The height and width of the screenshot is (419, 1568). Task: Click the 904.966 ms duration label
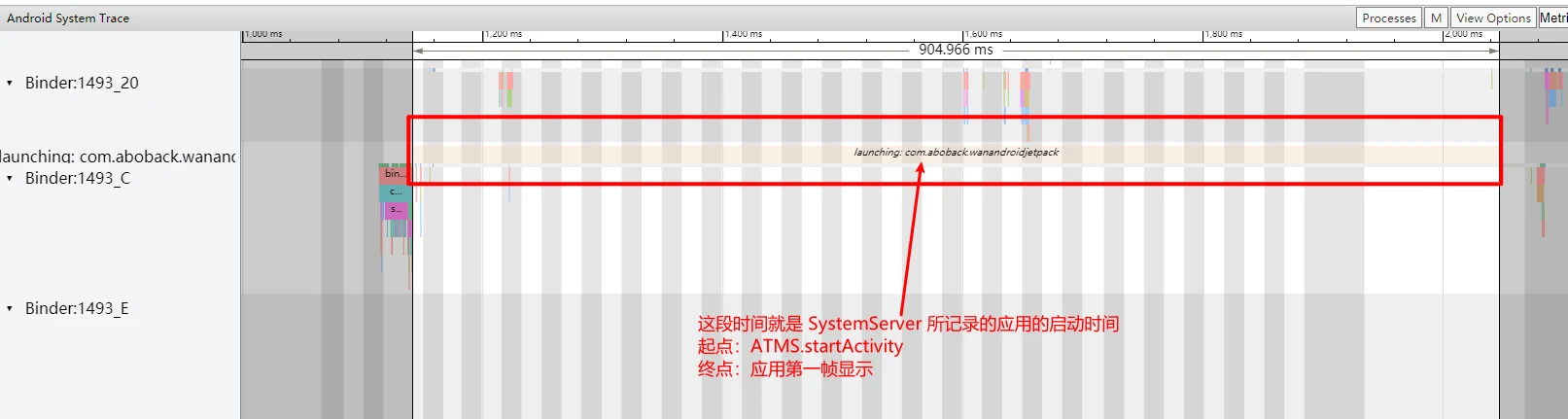click(956, 50)
